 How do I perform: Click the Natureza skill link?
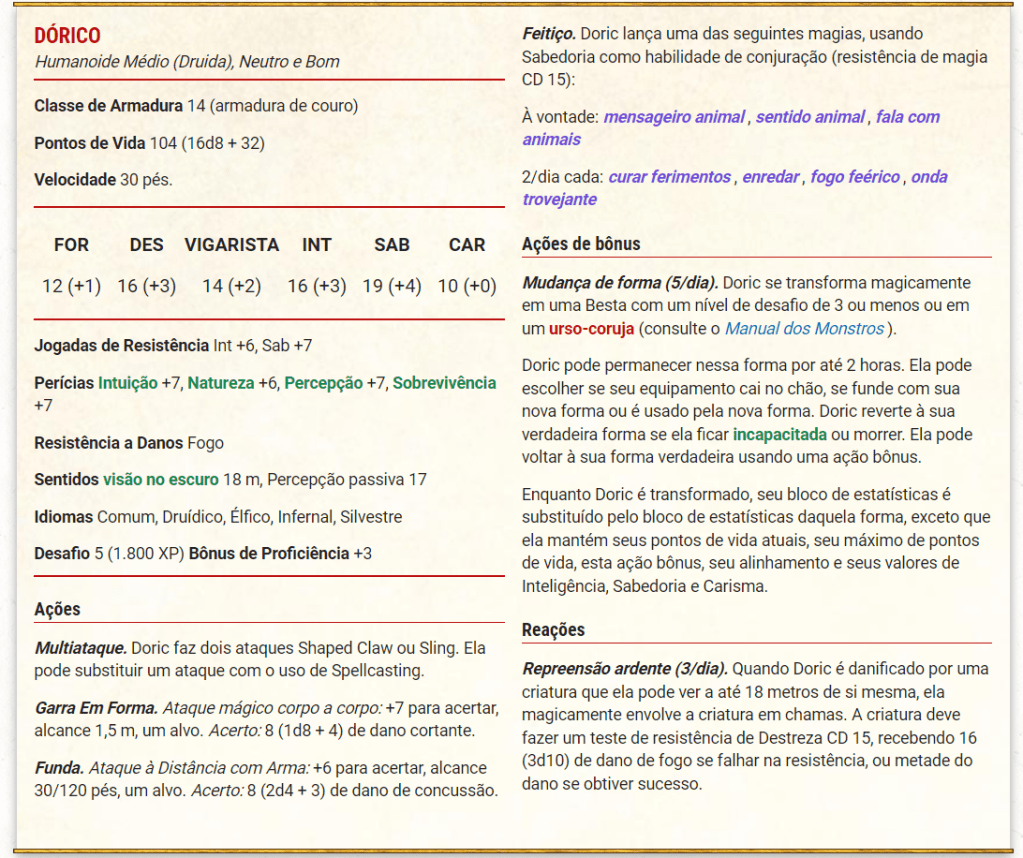(x=221, y=383)
